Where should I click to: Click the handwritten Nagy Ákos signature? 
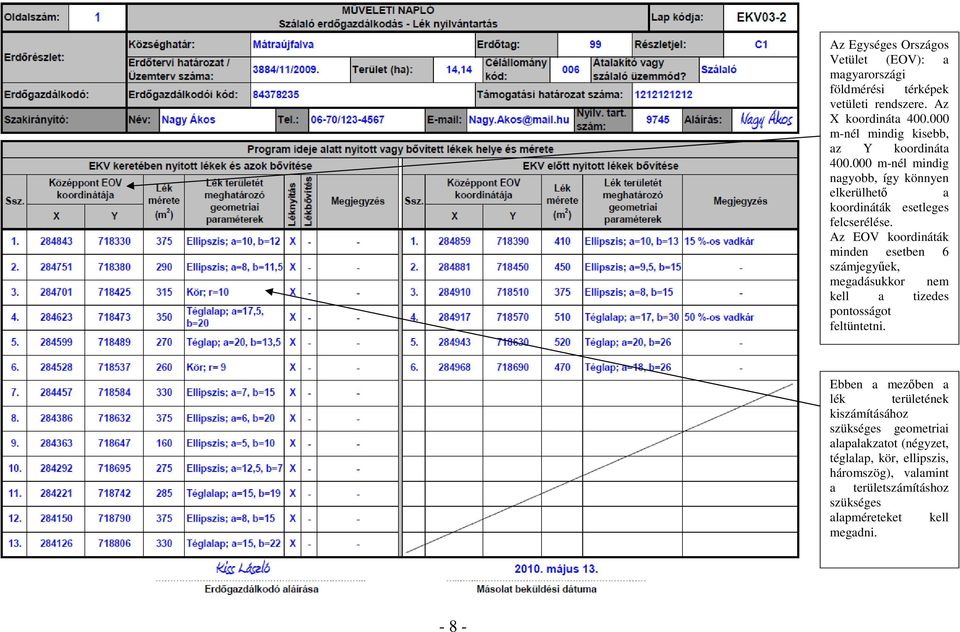[x=765, y=119]
